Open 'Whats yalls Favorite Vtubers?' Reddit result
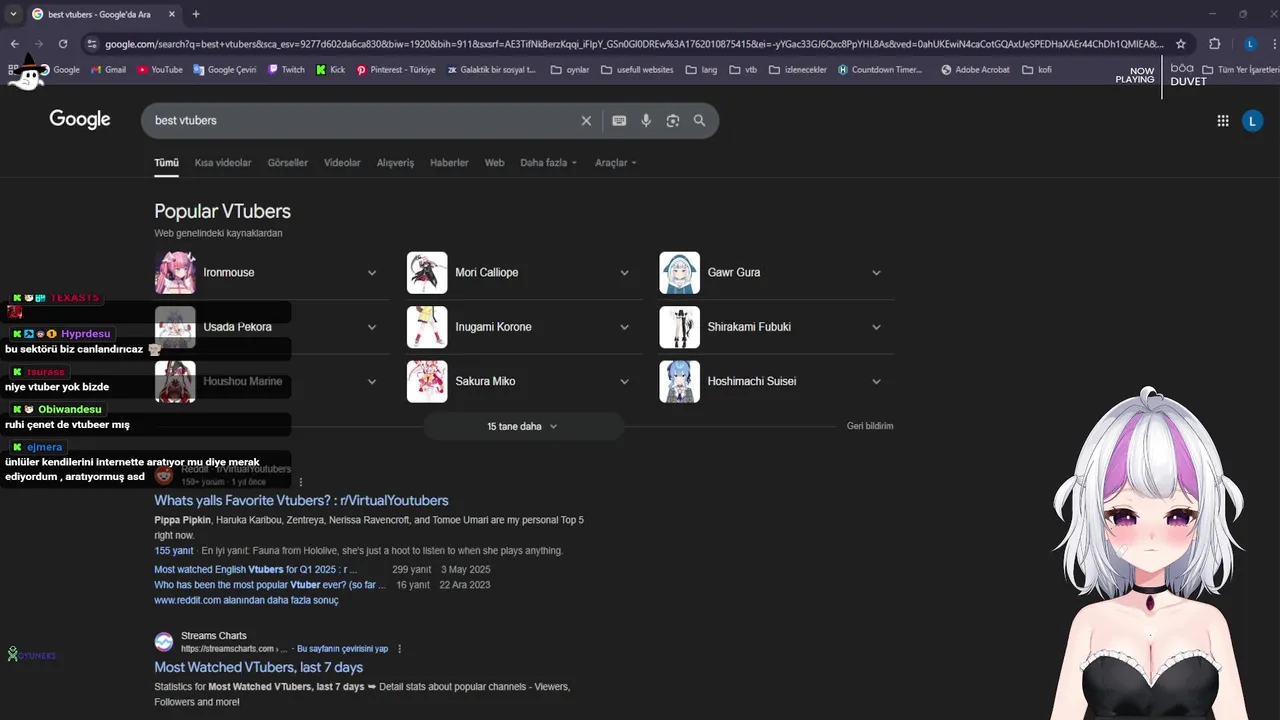 click(301, 500)
